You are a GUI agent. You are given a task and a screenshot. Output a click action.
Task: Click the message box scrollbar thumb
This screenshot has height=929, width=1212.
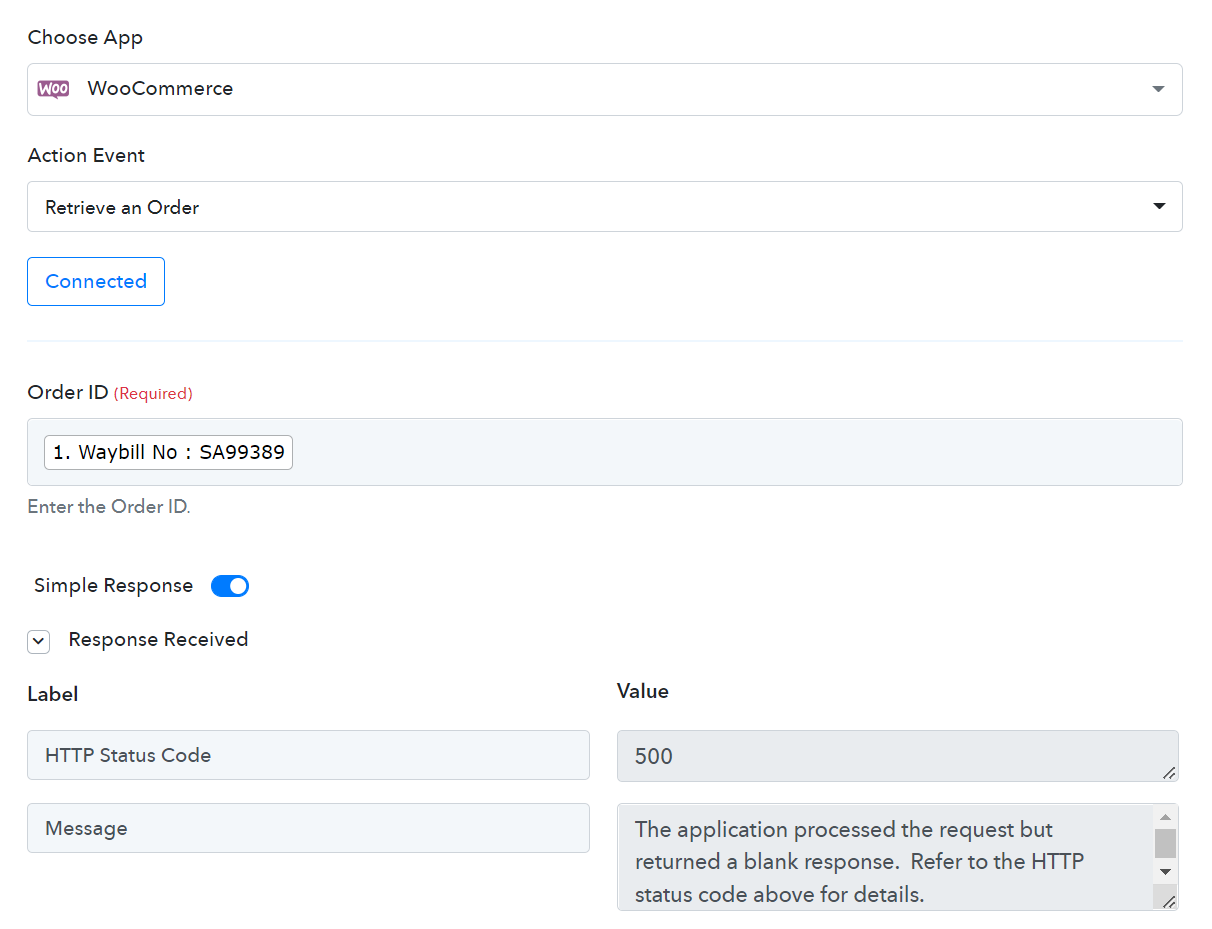click(1165, 843)
